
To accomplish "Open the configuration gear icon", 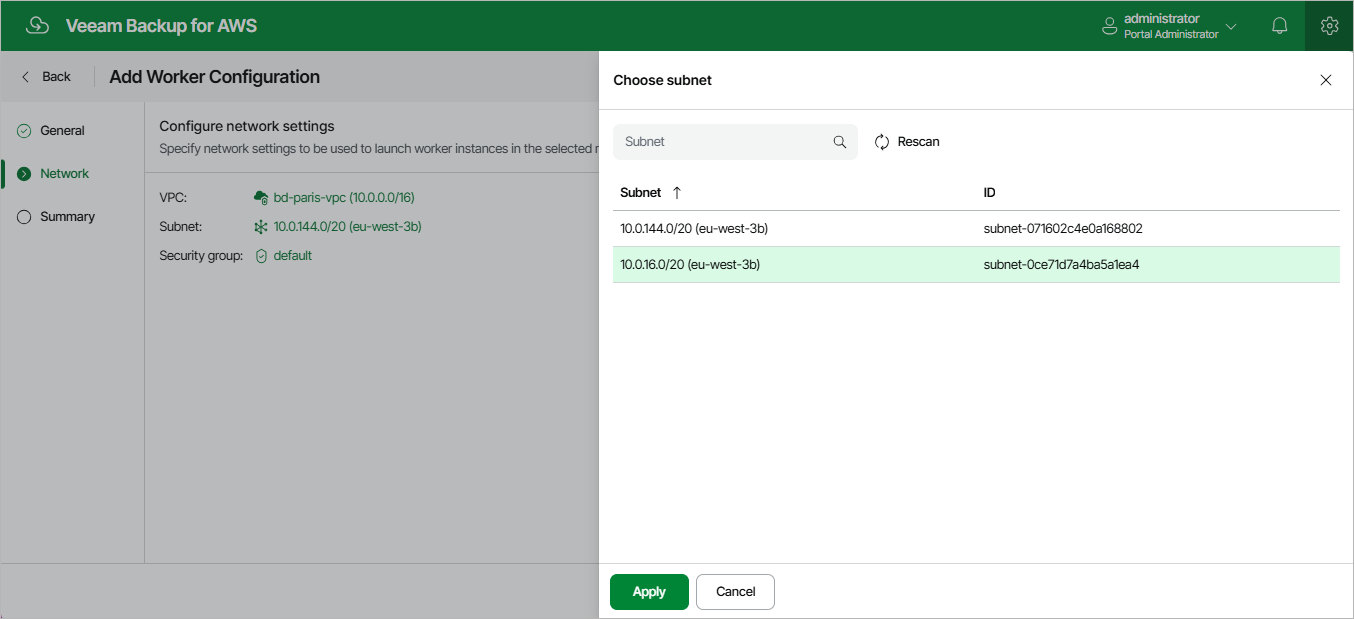I will pos(1329,26).
